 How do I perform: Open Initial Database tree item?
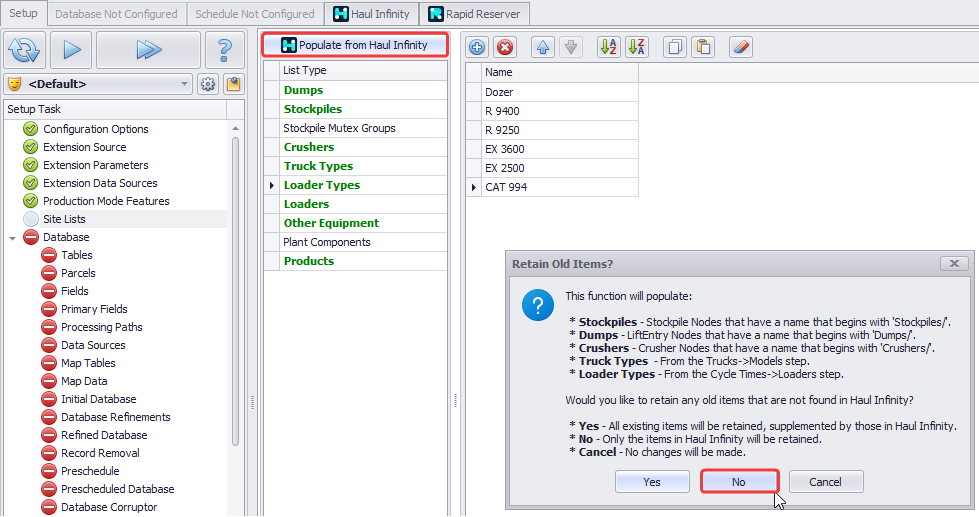[x=99, y=399]
